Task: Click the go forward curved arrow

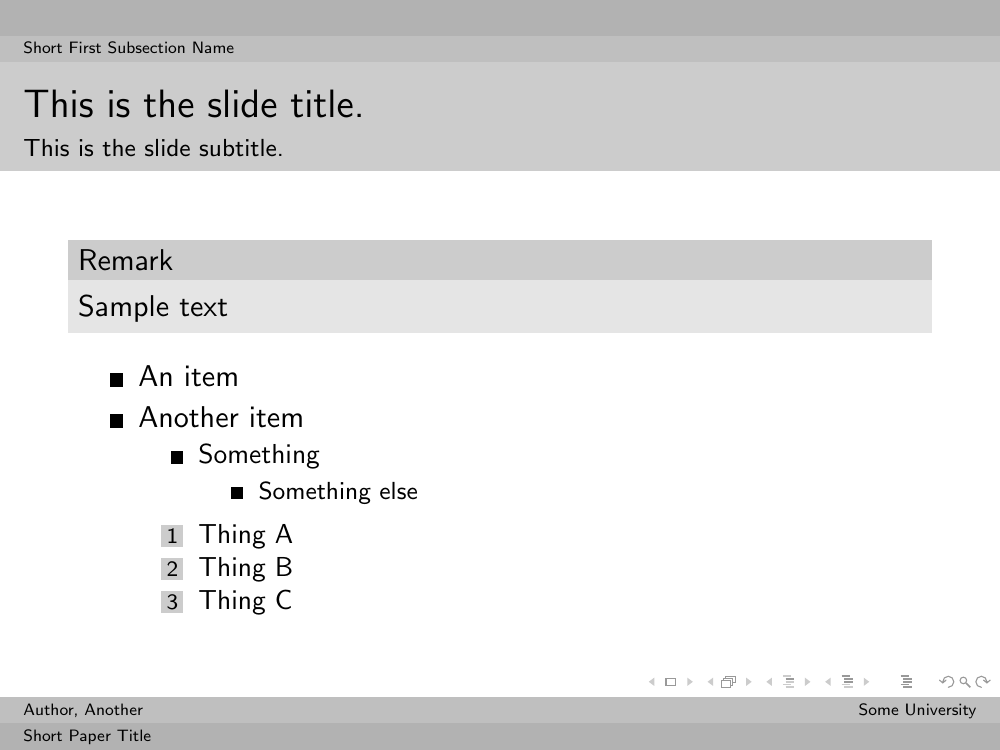Action: click(x=983, y=682)
